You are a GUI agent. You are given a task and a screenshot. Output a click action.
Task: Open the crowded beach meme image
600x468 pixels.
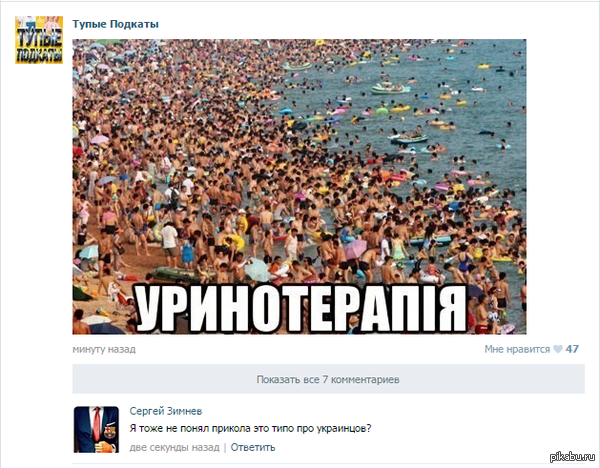pos(299,186)
